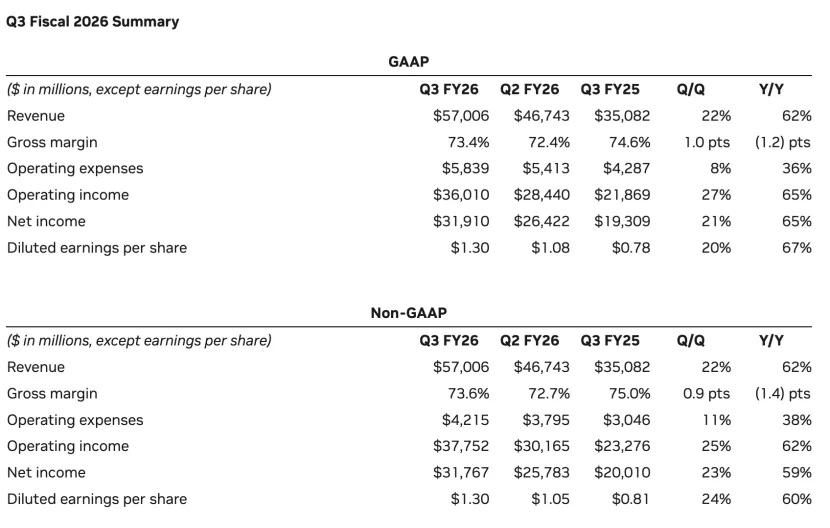Image resolution: width=830 pixels, height=528 pixels.
Task: Click the Q/Q column header in Non-GAAP table
Action: (691, 340)
